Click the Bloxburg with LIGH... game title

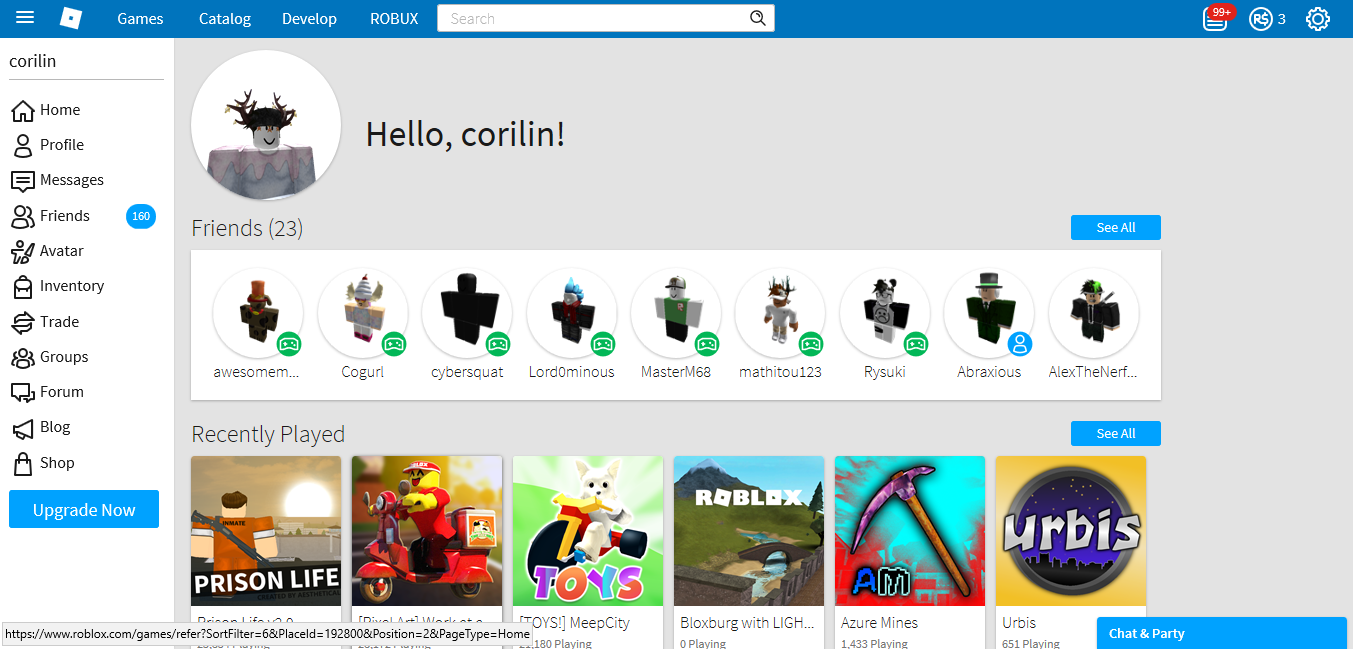coord(748,622)
